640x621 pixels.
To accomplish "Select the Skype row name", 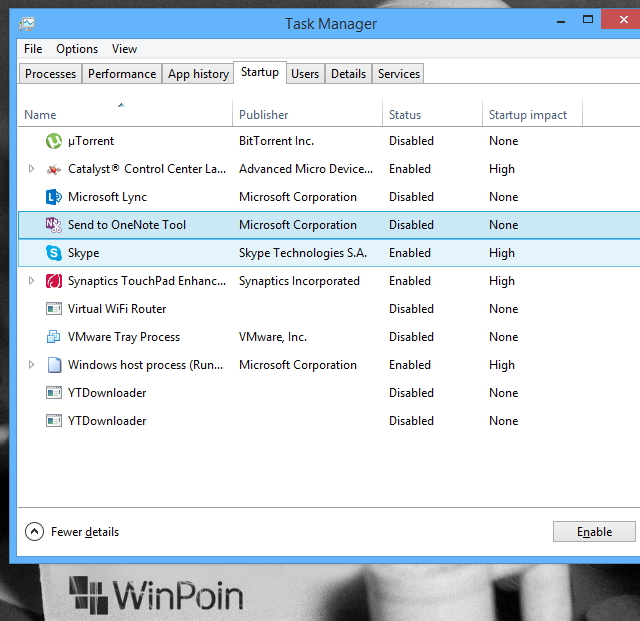I will coord(84,253).
